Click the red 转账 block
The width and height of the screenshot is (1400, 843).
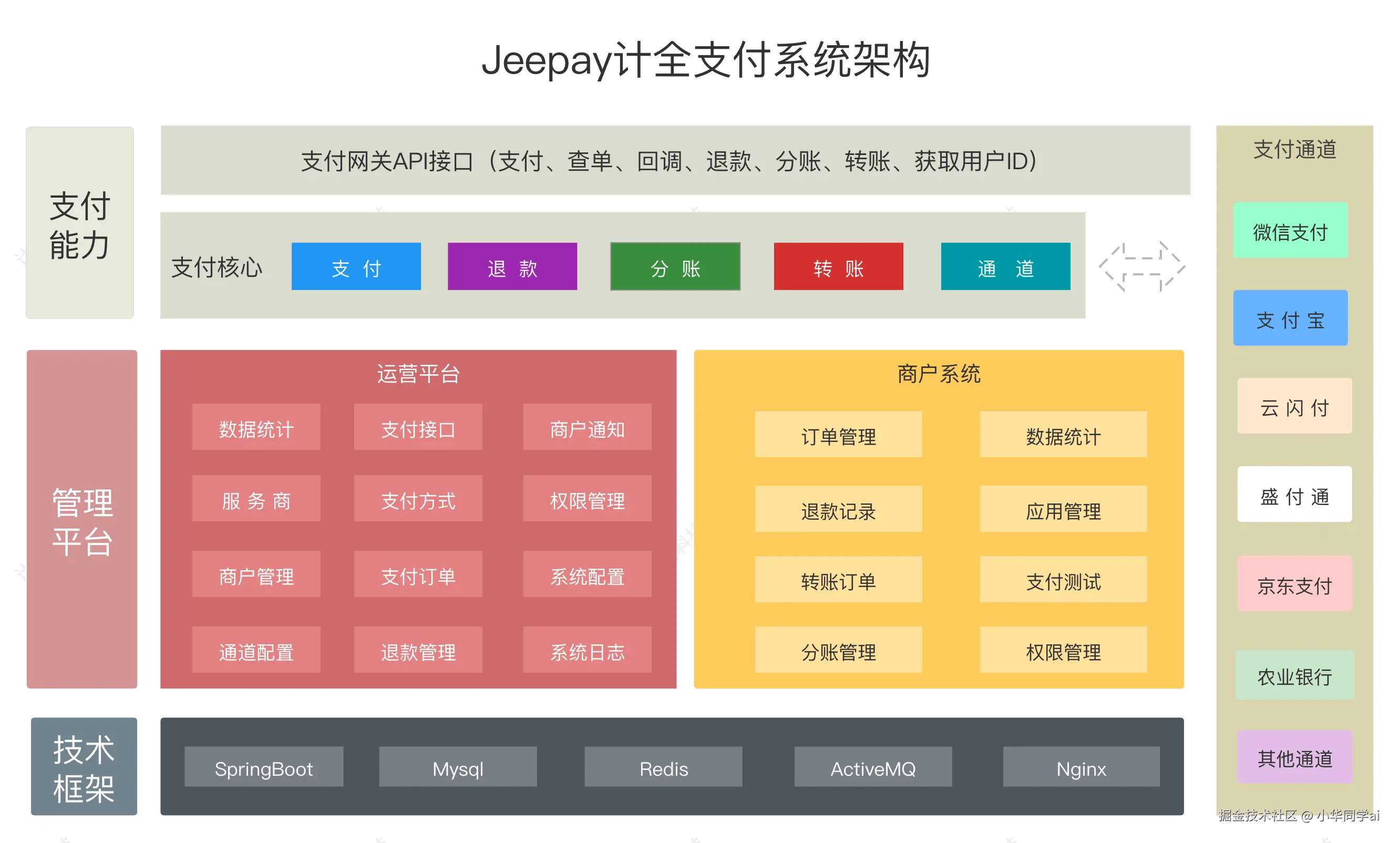[x=838, y=267]
